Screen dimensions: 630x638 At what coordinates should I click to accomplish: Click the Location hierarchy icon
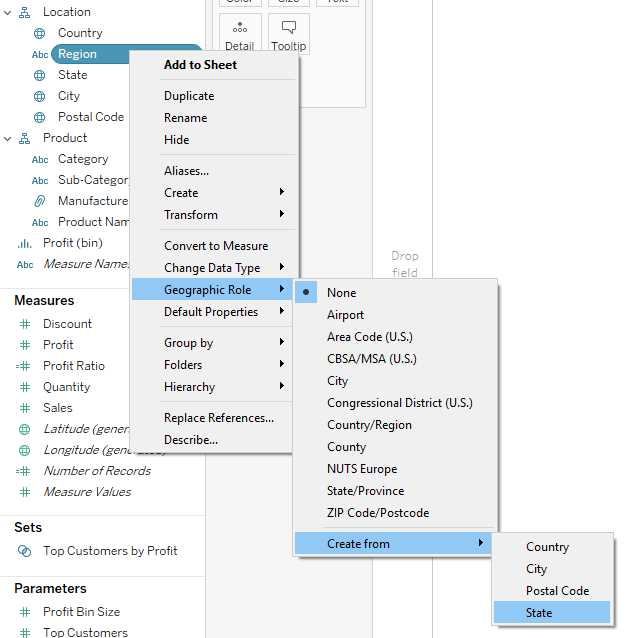click(x=24, y=13)
